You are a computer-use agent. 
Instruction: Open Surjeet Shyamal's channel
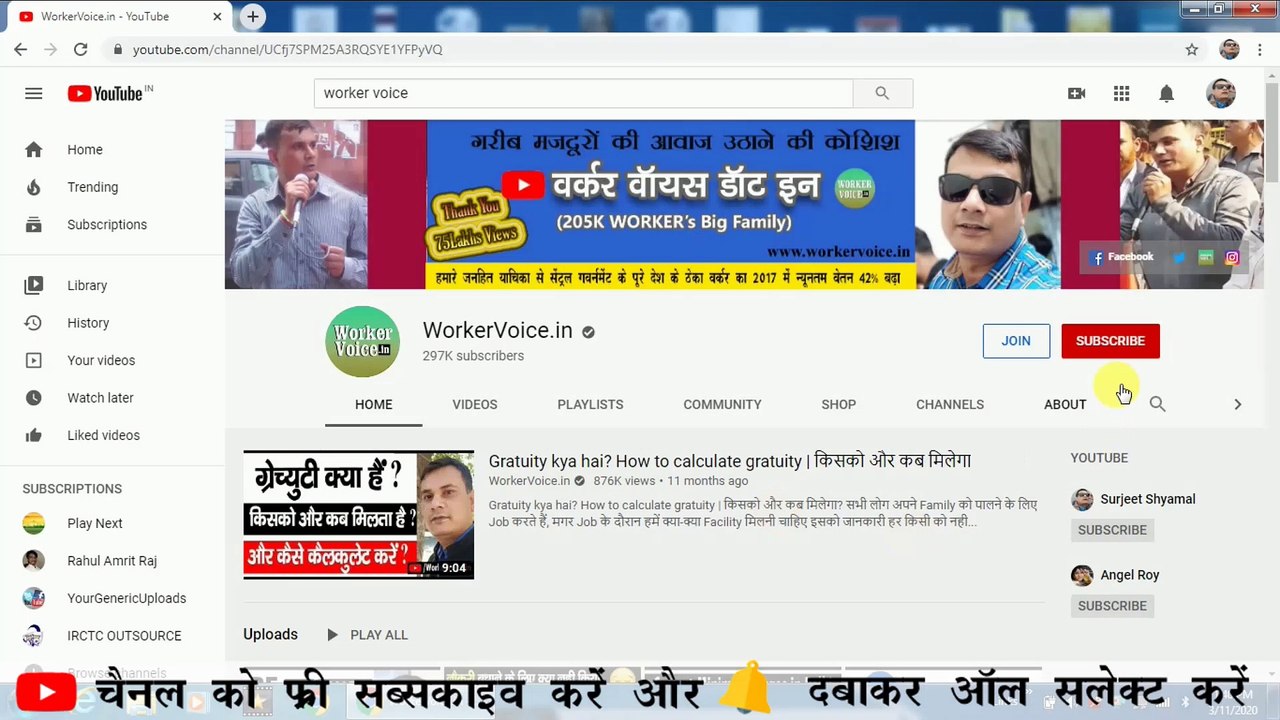coord(1148,499)
